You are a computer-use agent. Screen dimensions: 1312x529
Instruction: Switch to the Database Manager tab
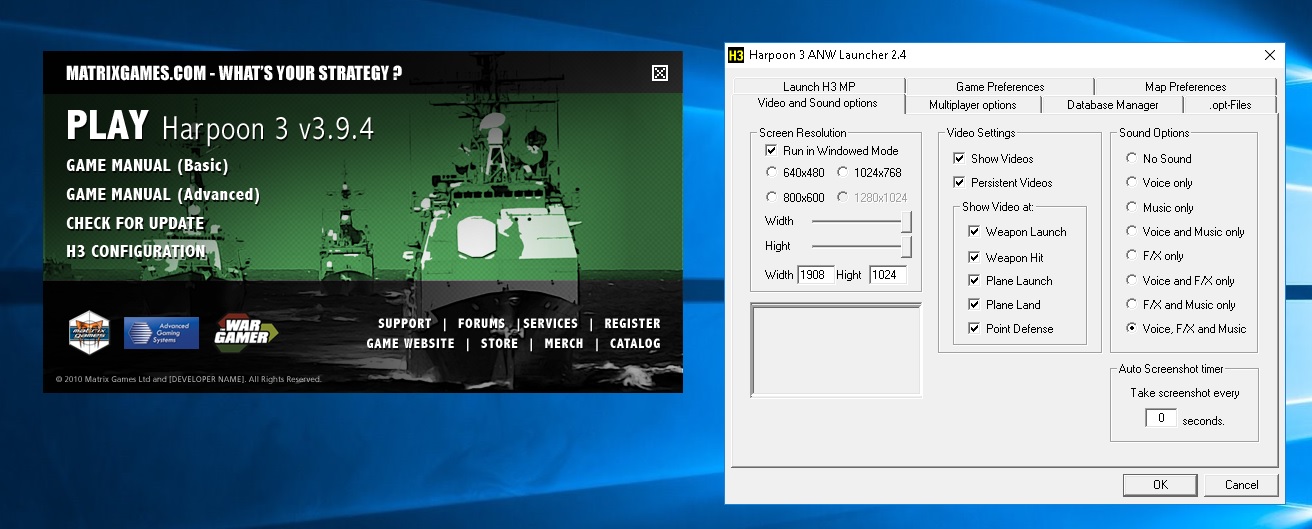pyautogui.click(x=1112, y=105)
